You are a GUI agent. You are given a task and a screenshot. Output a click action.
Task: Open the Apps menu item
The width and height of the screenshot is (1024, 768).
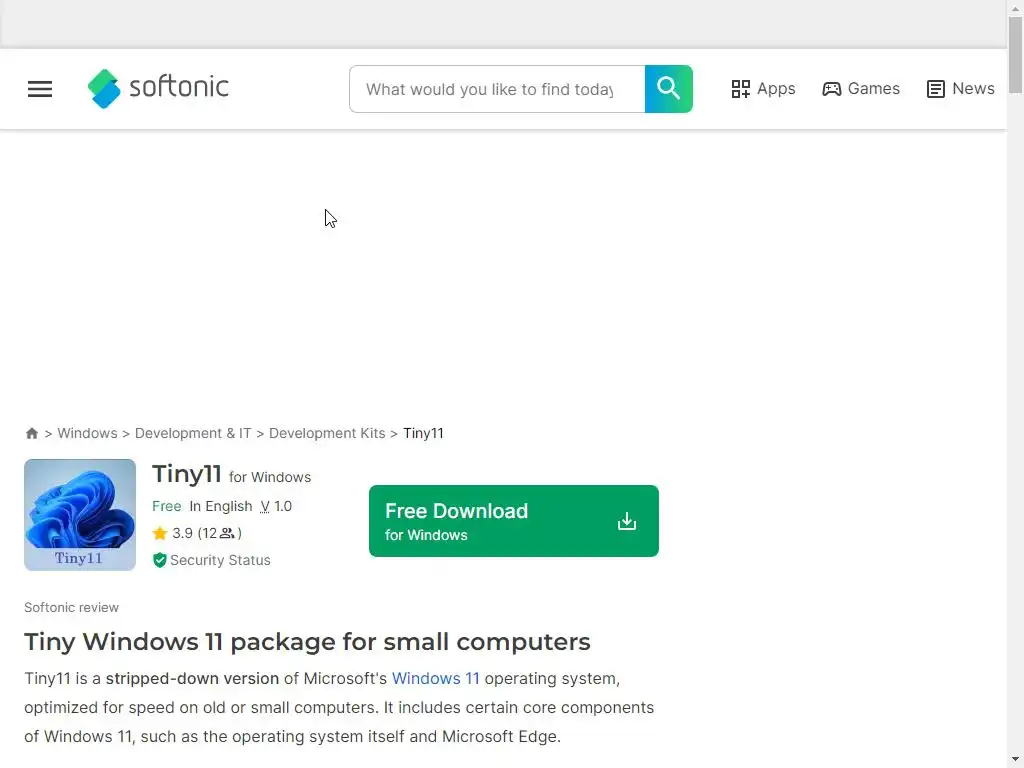pyautogui.click(x=763, y=89)
